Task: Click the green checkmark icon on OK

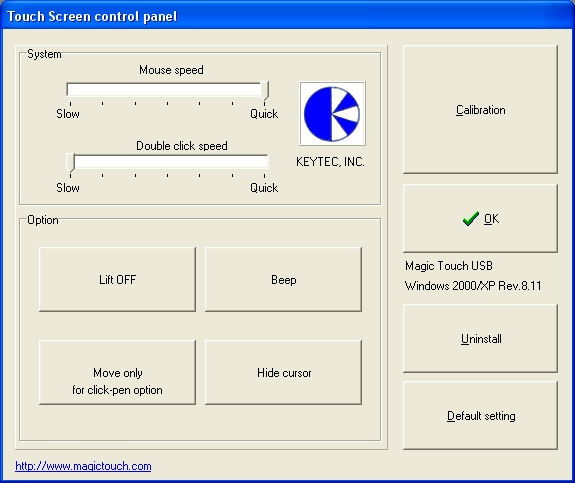Action: pyautogui.click(x=470, y=219)
